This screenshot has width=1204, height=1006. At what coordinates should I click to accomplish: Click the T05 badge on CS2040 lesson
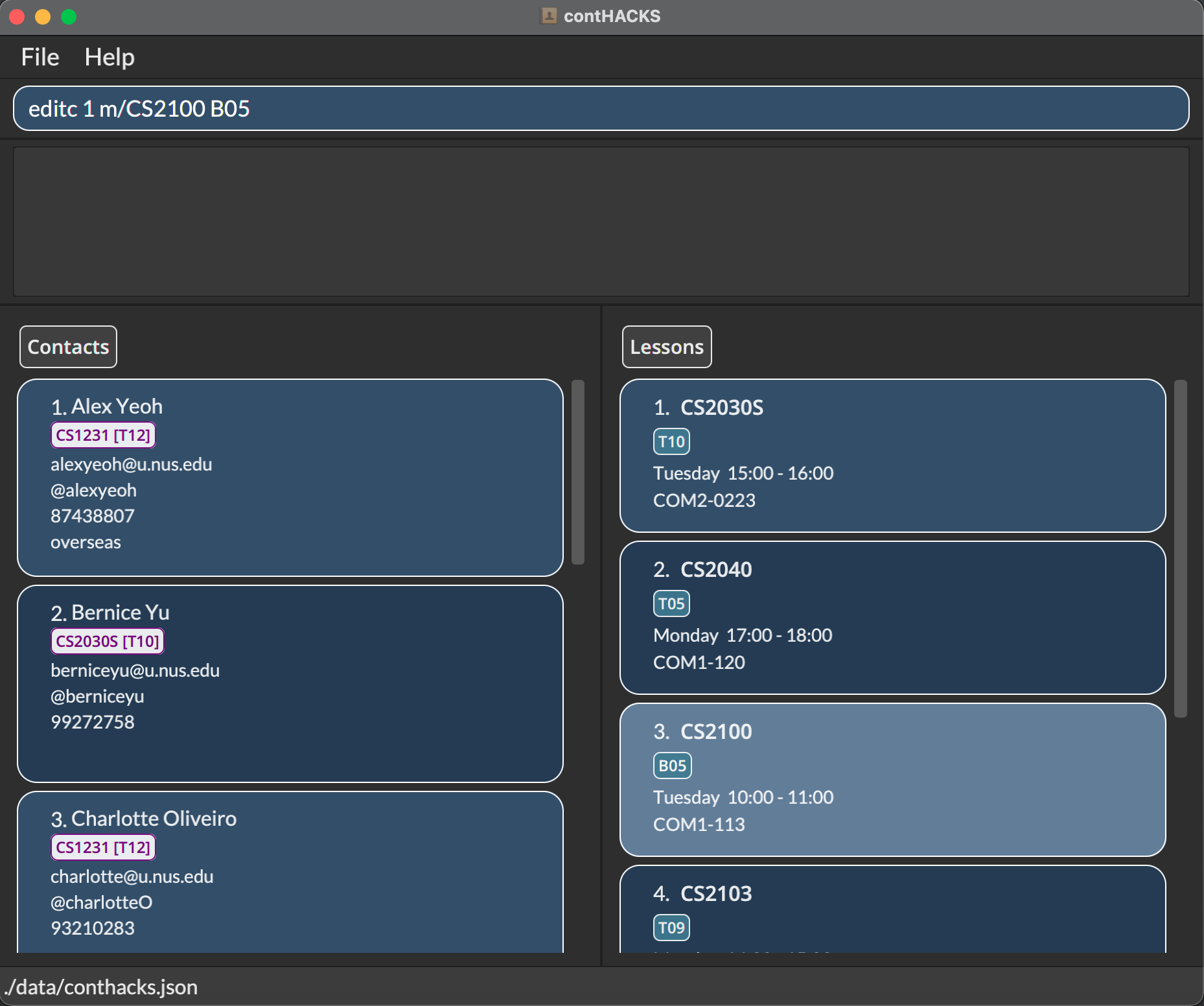click(671, 603)
